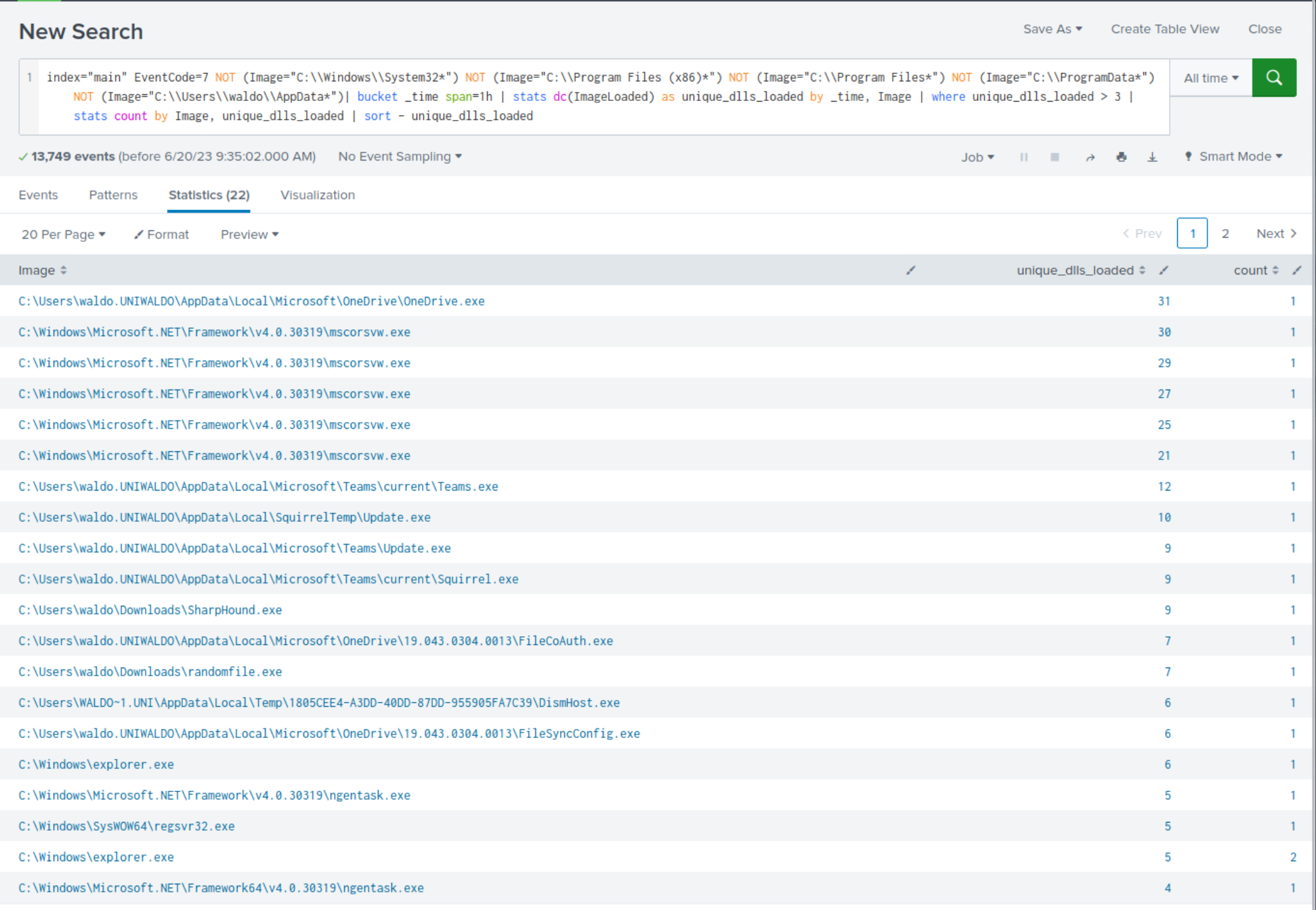Click the stop job square icon
Screen dimensions: 1316x910
(x=1055, y=157)
